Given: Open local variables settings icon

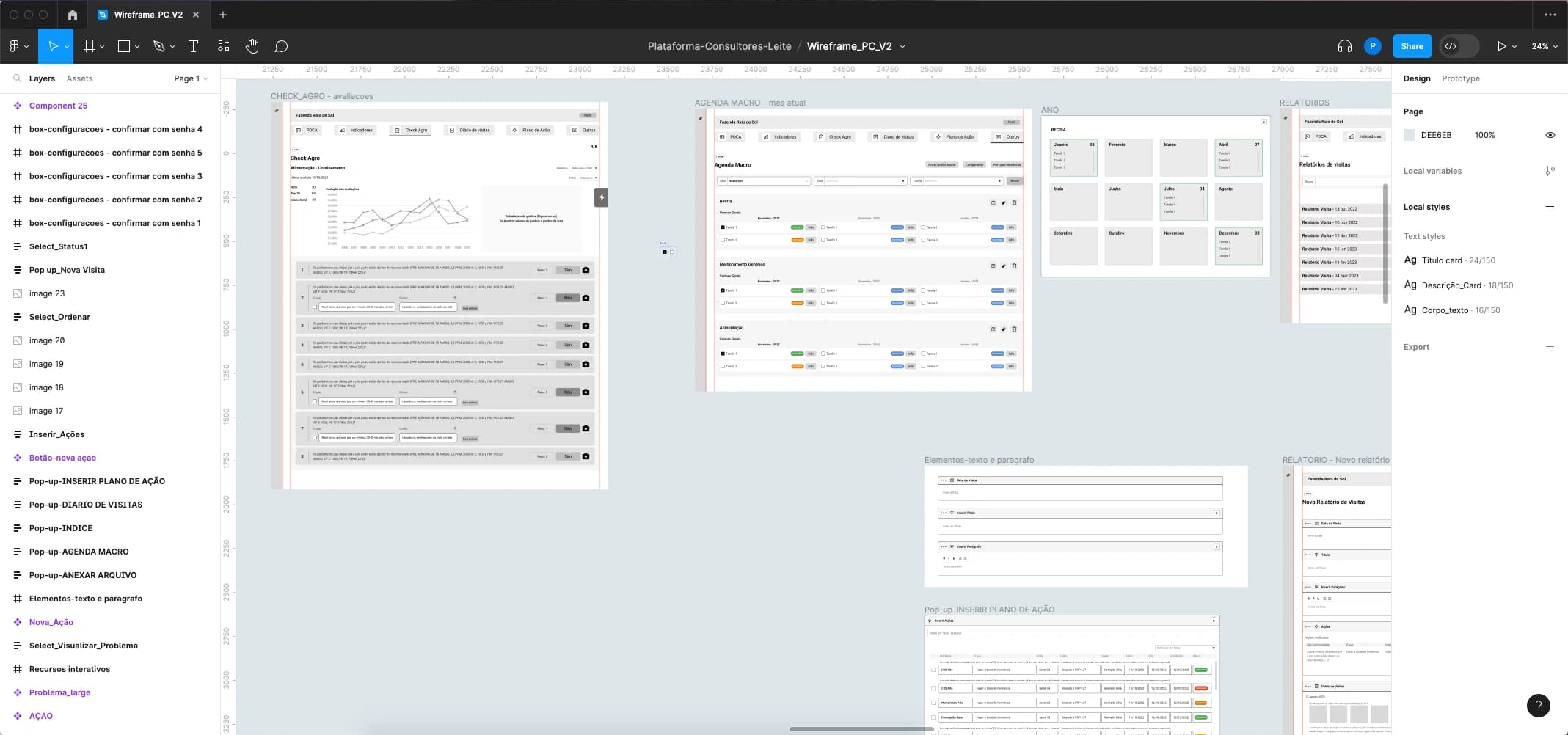Looking at the screenshot, I should (x=1550, y=171).
